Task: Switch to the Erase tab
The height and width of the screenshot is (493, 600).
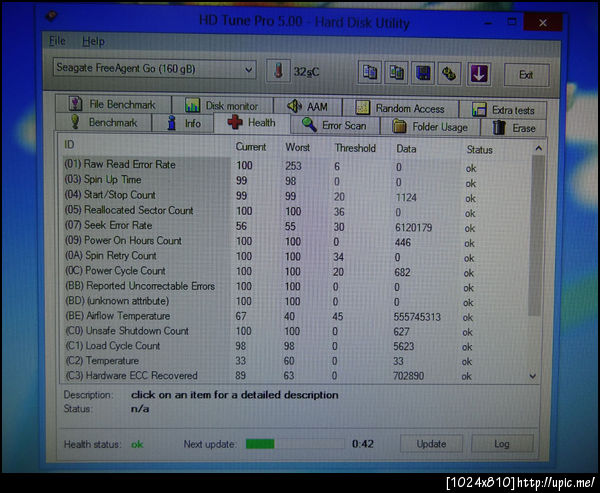Action: tap(514, 128)
